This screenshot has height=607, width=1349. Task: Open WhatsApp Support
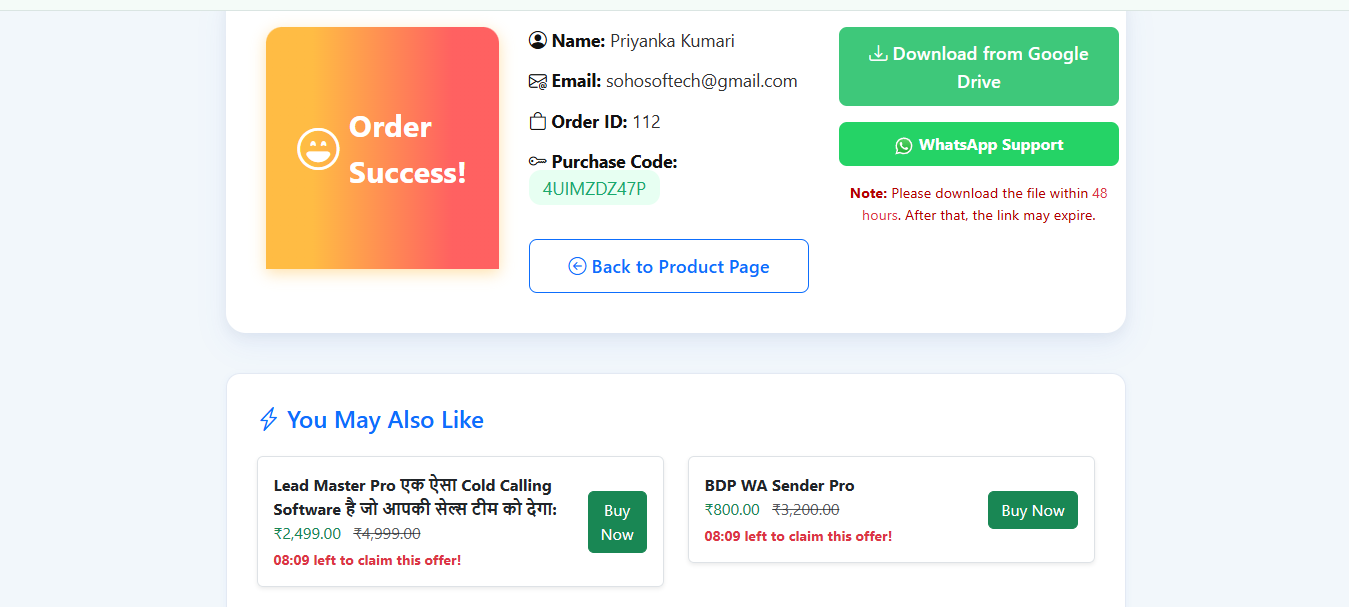click(978, 145)
